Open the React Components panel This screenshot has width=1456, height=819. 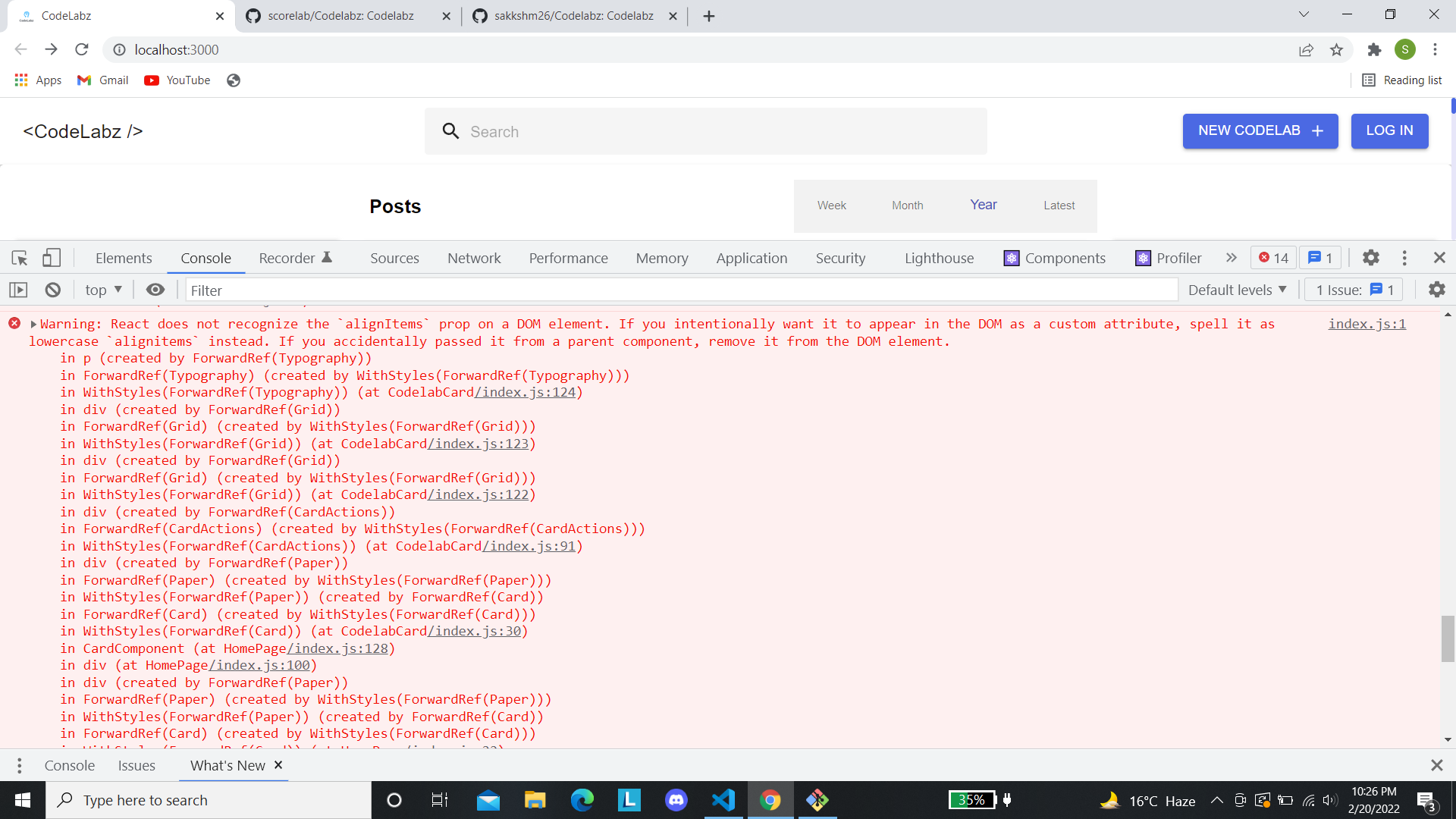click(1055, 258)
